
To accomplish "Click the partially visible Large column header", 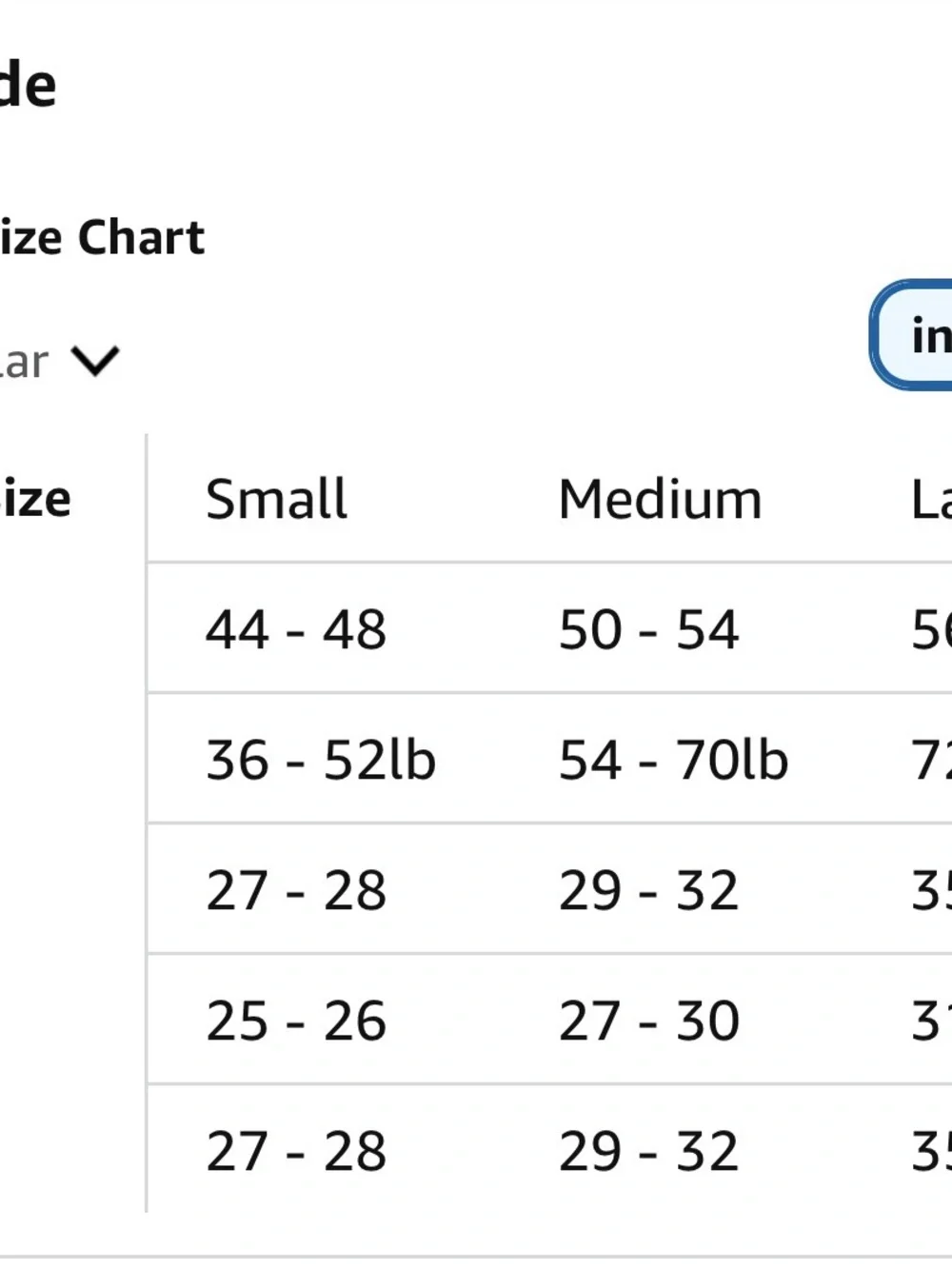I will coord(931,499).
